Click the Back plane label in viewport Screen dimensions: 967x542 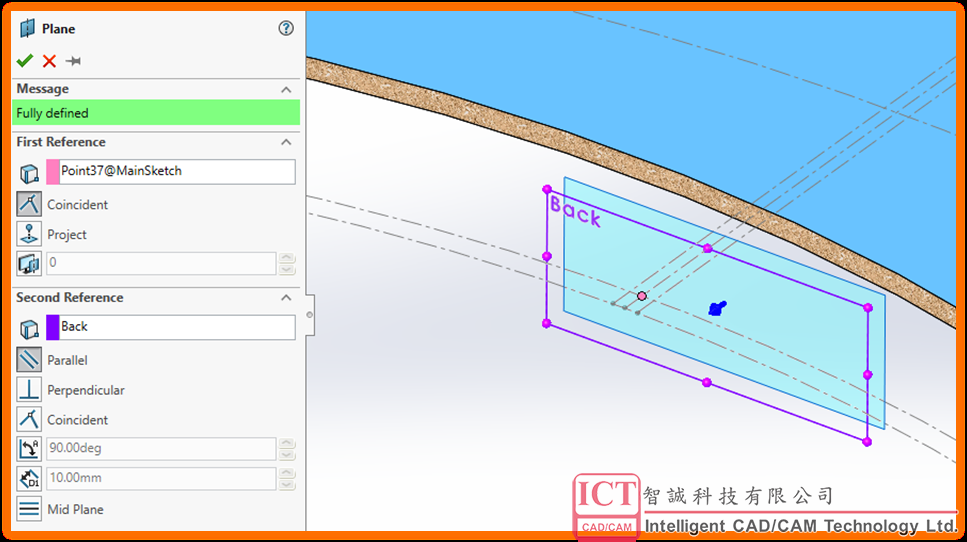pos(575,211)
